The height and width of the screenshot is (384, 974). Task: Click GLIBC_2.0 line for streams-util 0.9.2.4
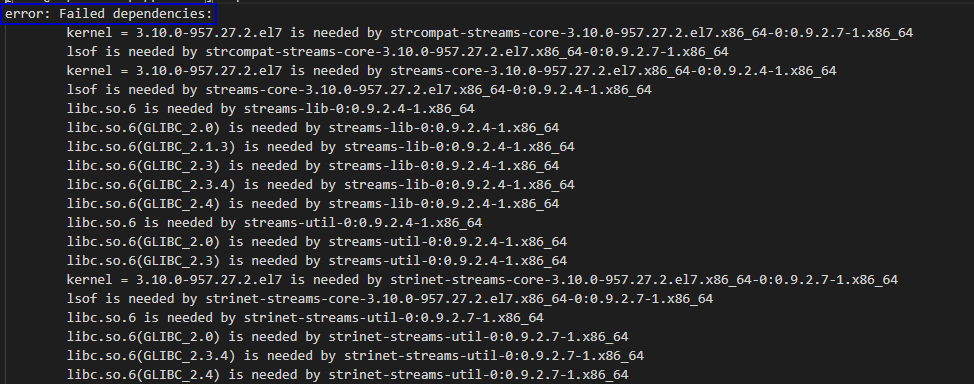pos(317,242)
